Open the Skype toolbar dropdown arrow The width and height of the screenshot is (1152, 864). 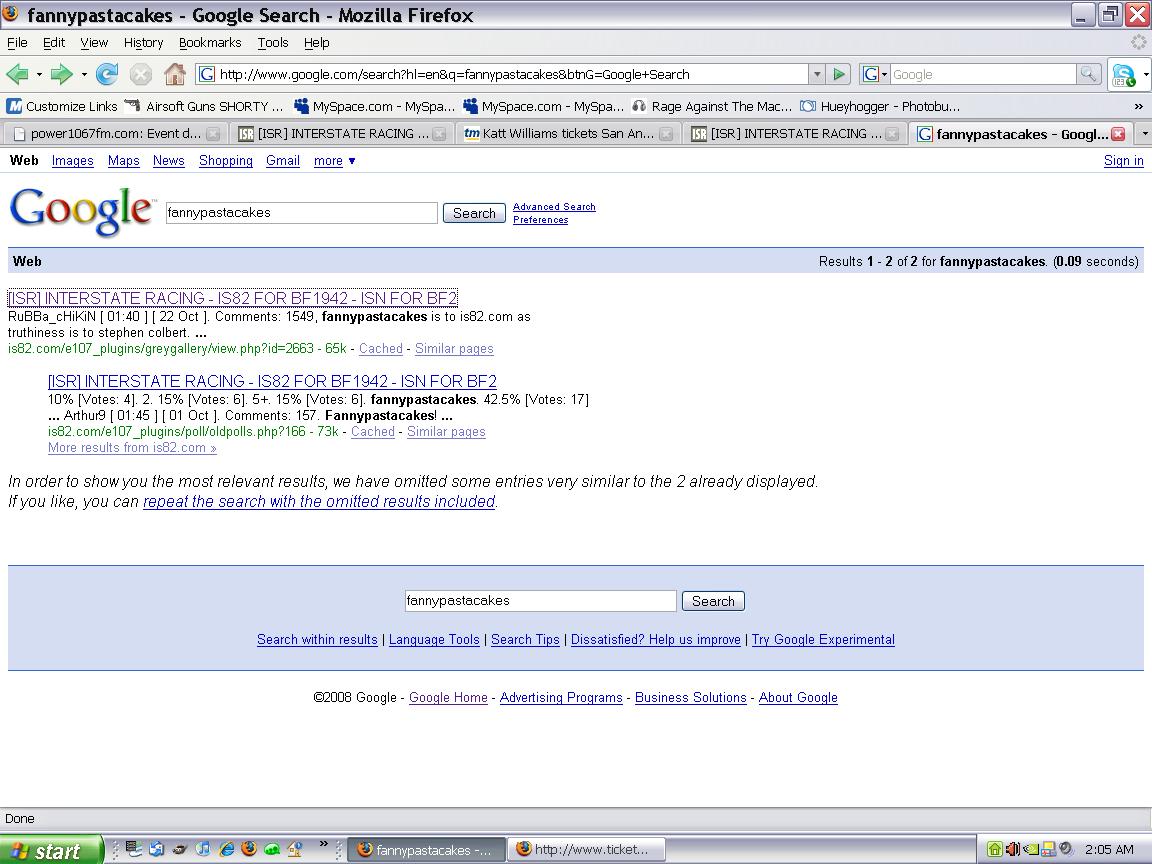[x=1145, y=74]
